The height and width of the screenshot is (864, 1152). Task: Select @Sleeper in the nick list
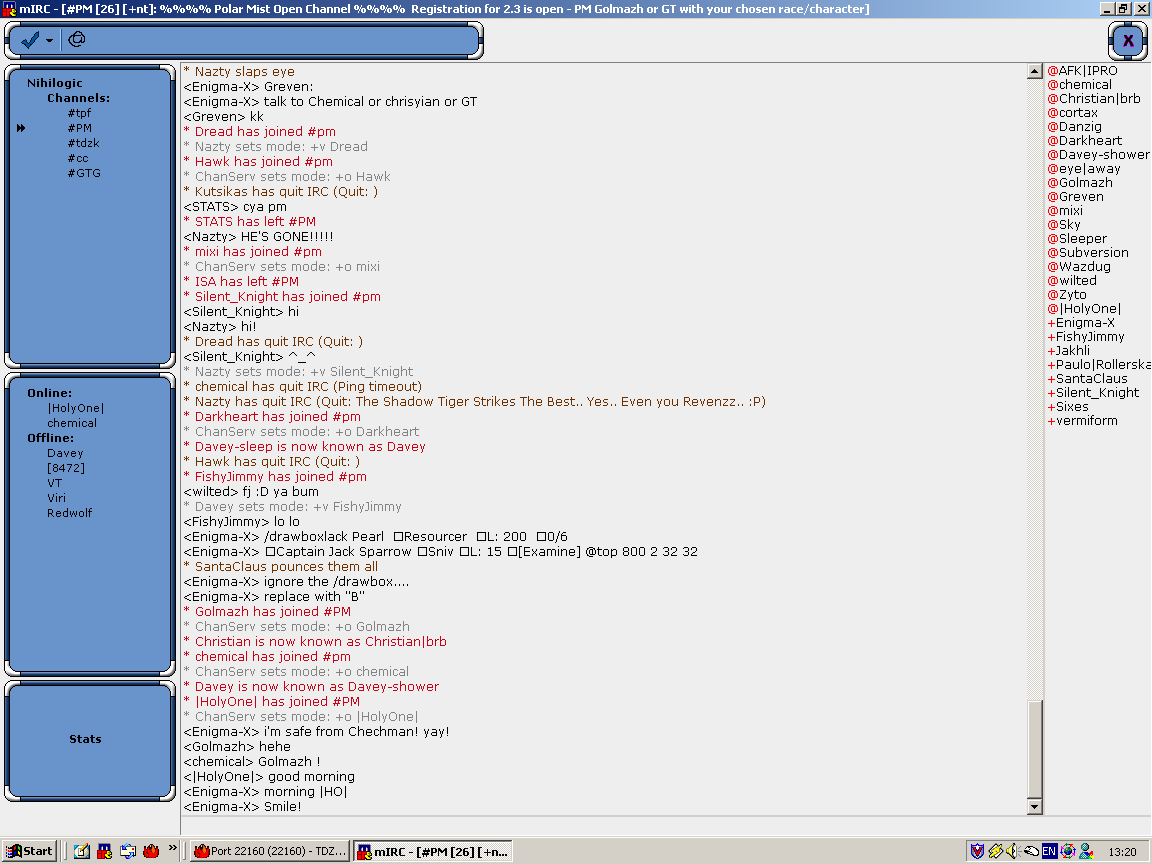pyautogui.click(x=1077, y=238)
